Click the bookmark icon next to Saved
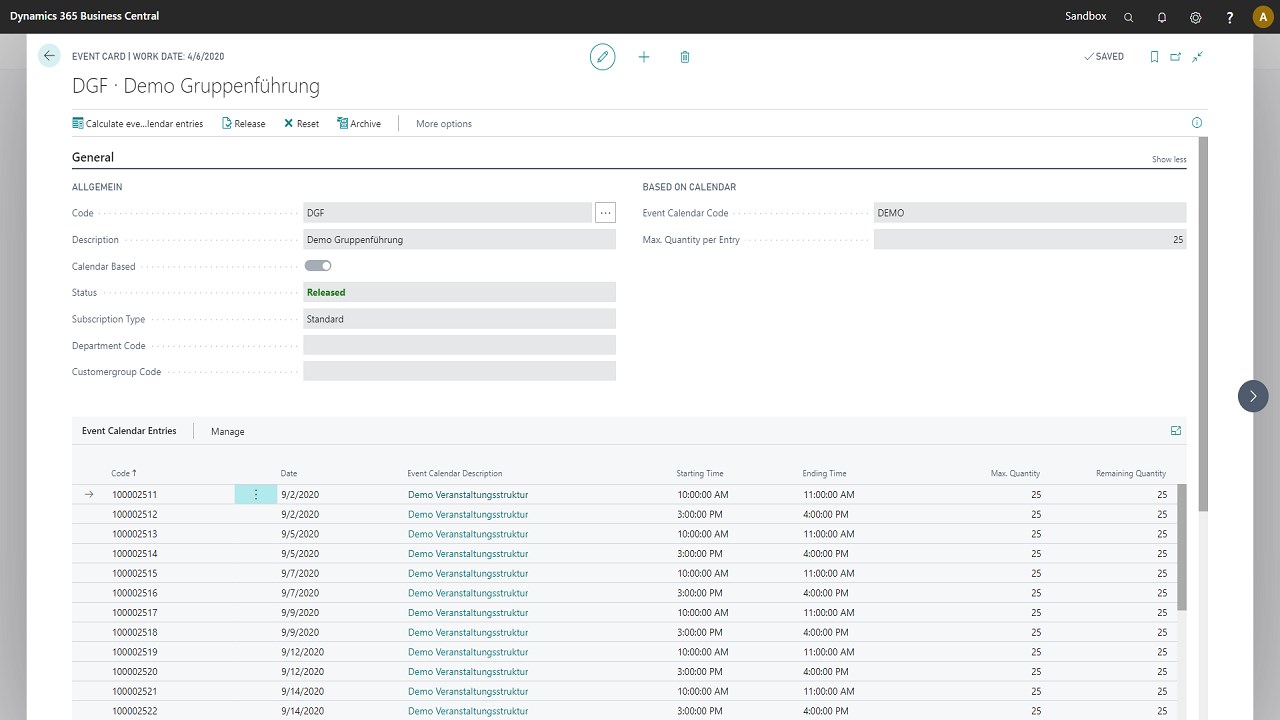 (1154, 57)
